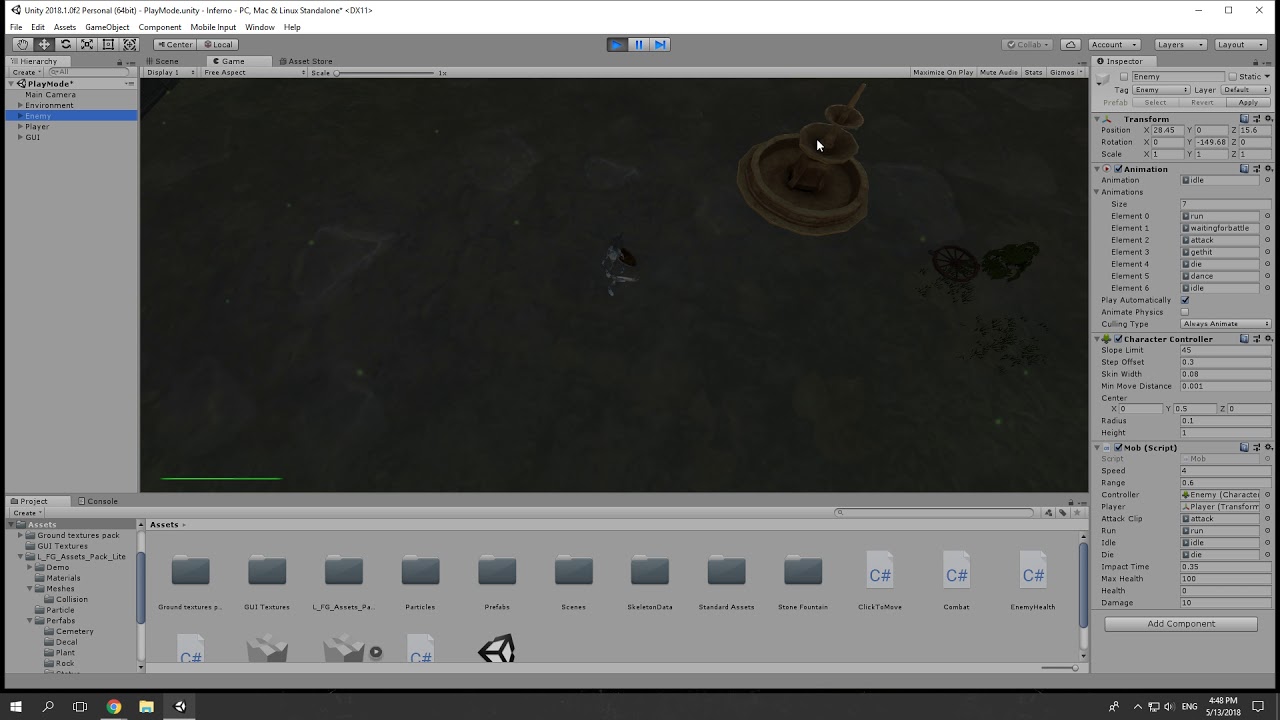
Task: Open object picker for Element 2 attack
Action: [1267, 240]
